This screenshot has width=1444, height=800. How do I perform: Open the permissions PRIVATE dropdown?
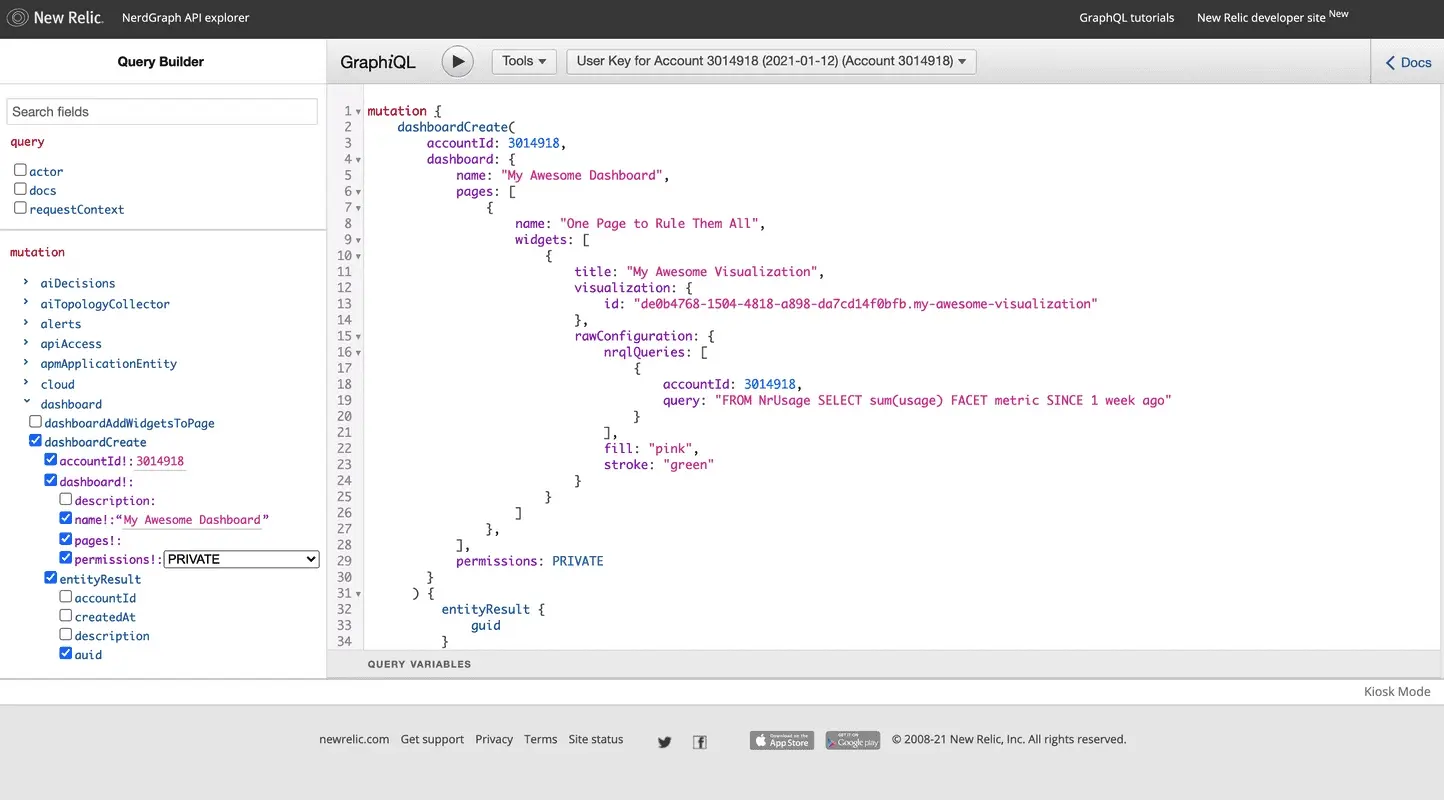point(241,559)
